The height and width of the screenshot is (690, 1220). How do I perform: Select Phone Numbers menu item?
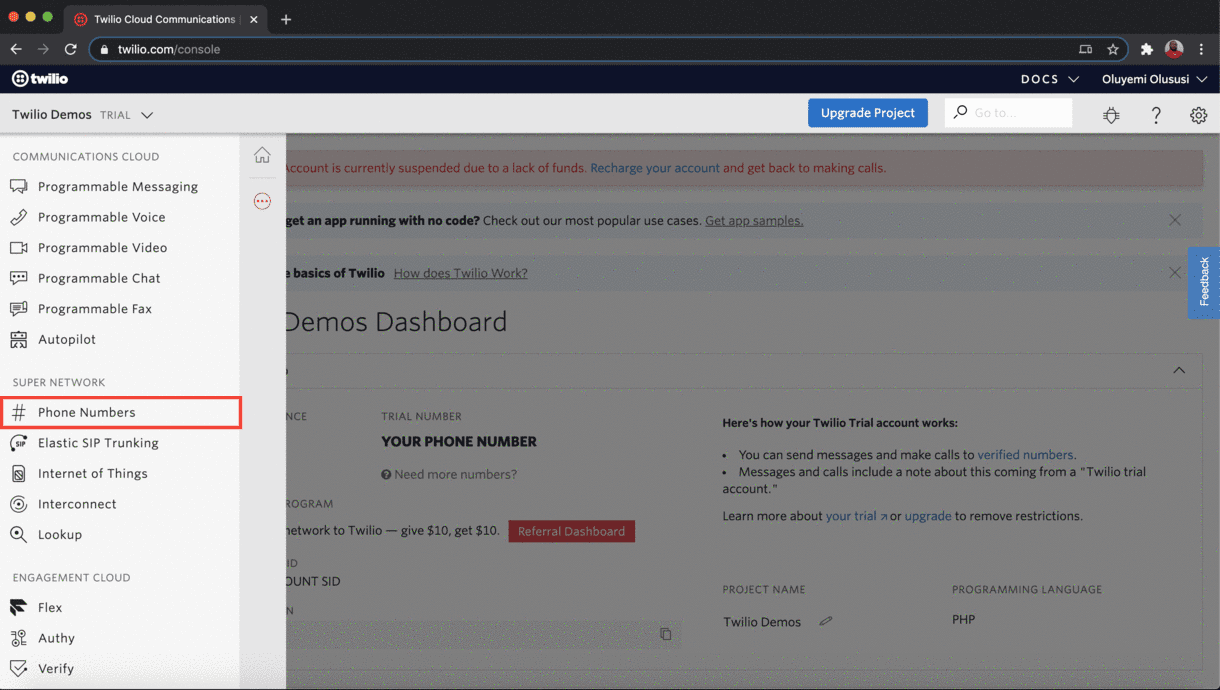point(120,412)
